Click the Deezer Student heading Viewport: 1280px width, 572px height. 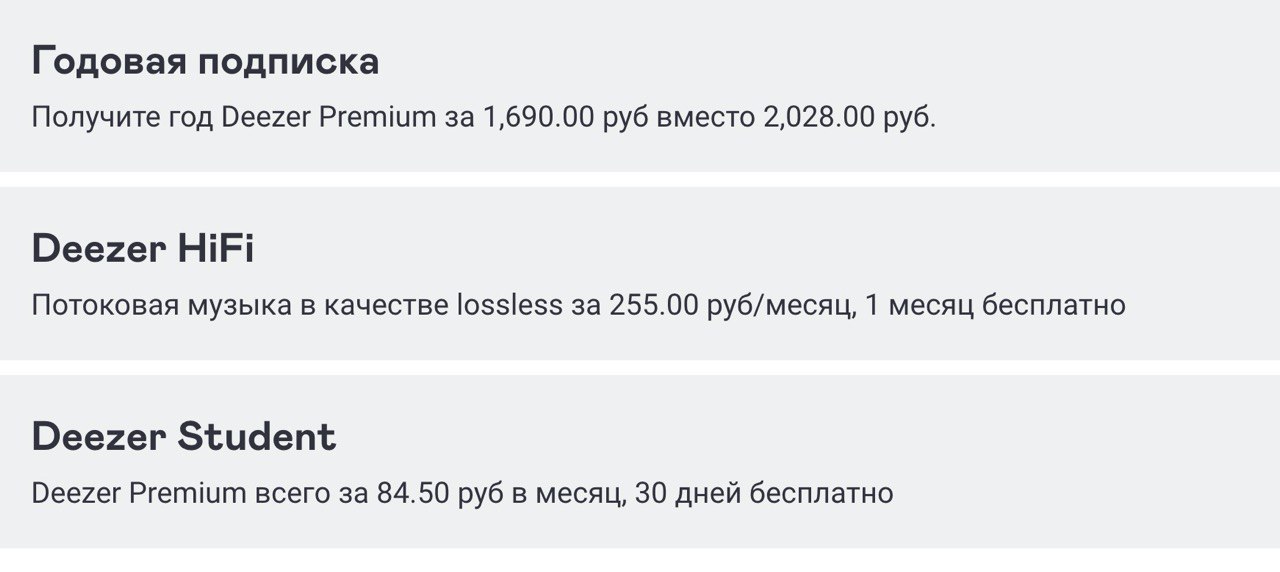(184, 436)
